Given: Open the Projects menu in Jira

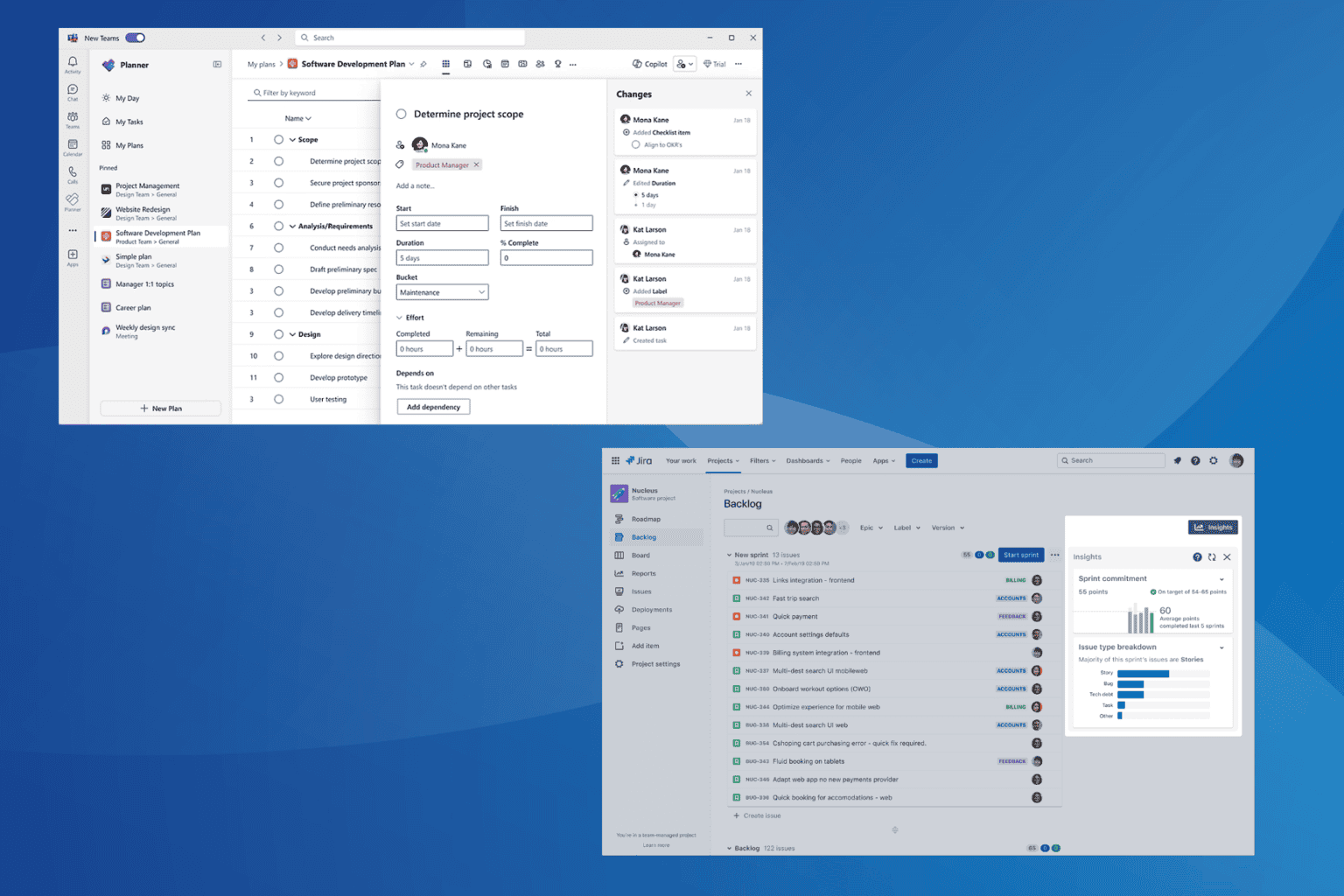Looking at the screenshot, I should tap(723, 460).
